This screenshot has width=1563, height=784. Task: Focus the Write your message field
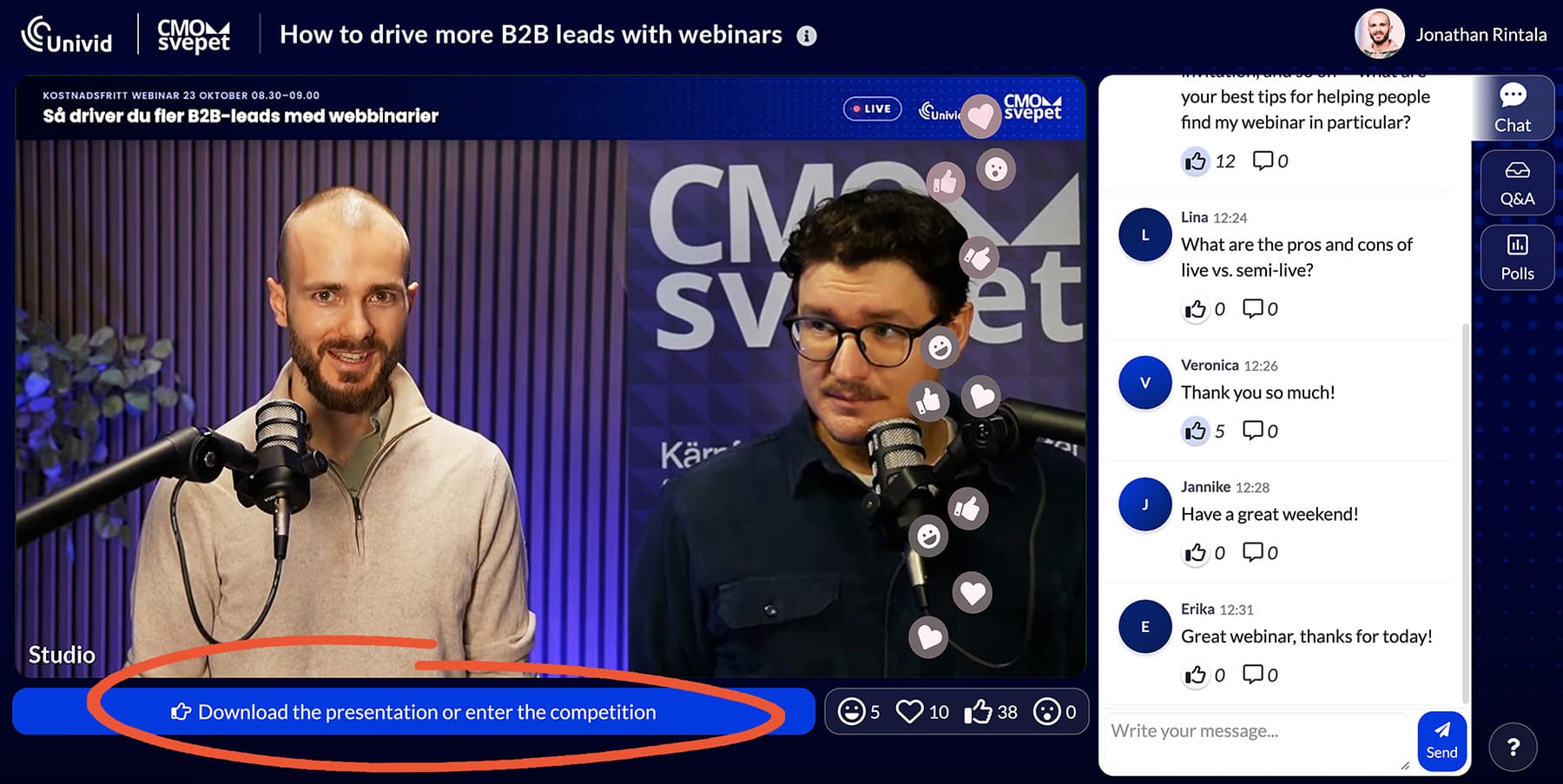click(x=1256, y=741)
